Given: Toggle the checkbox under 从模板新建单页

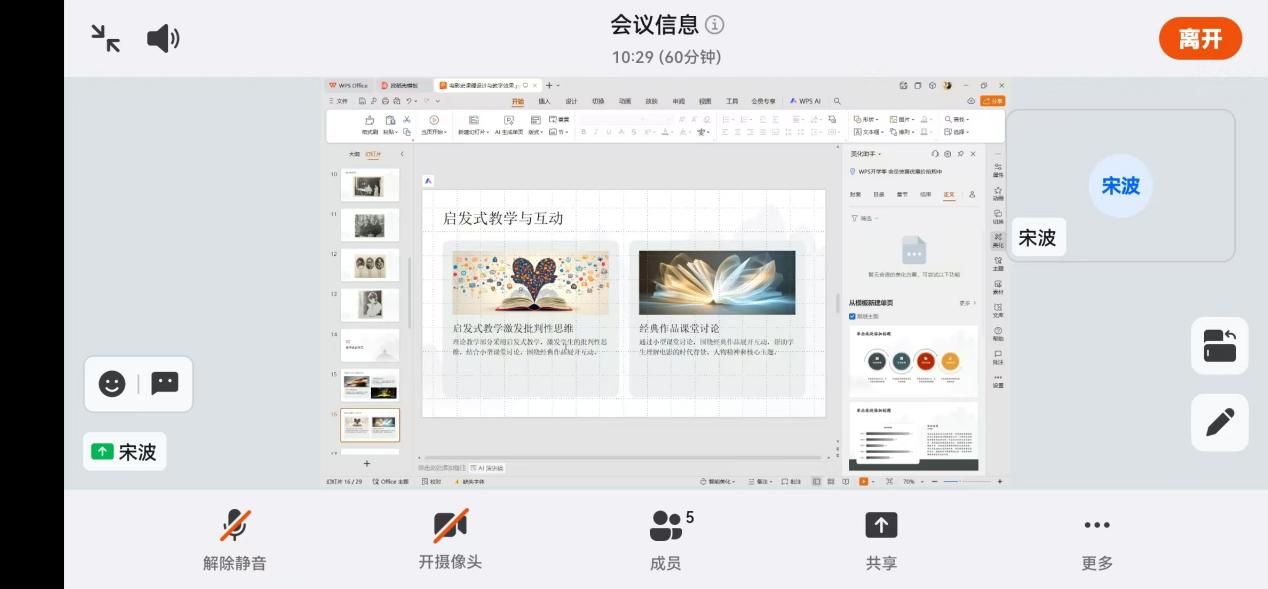Looking at the screenshot, I should click(852, 316).
